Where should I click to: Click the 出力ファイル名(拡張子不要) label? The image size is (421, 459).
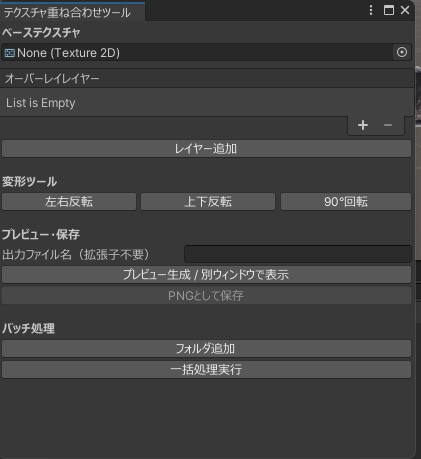click(x=76, y=255)
